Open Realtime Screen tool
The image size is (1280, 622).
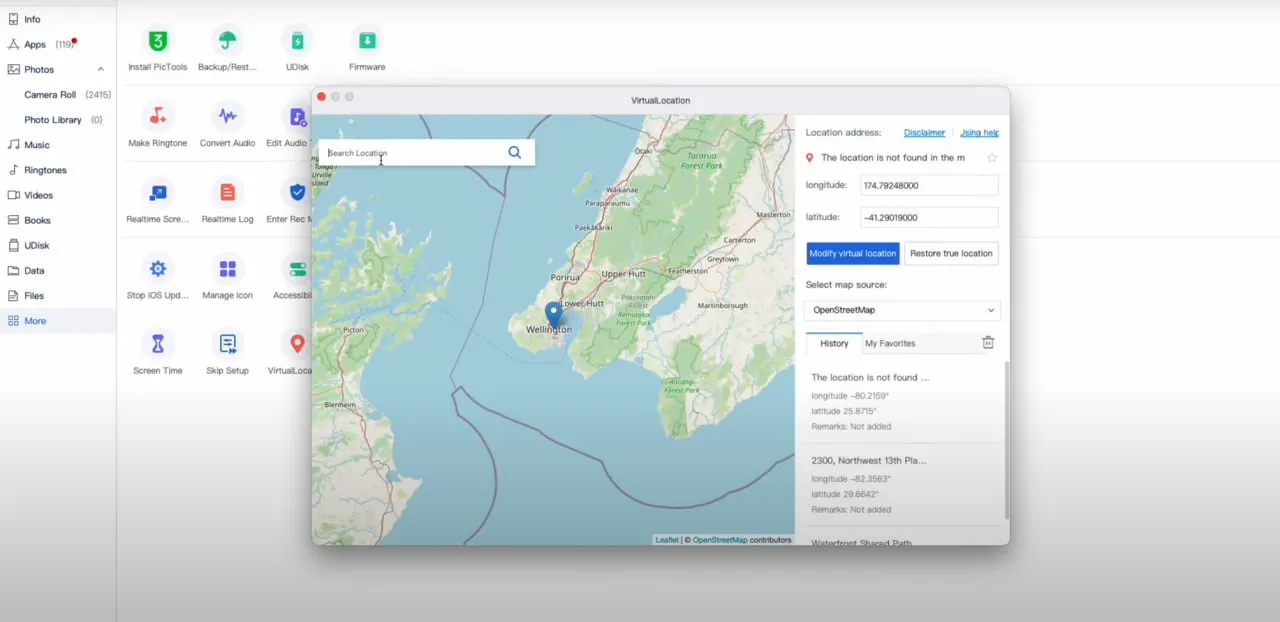click(x=157, y=193)
